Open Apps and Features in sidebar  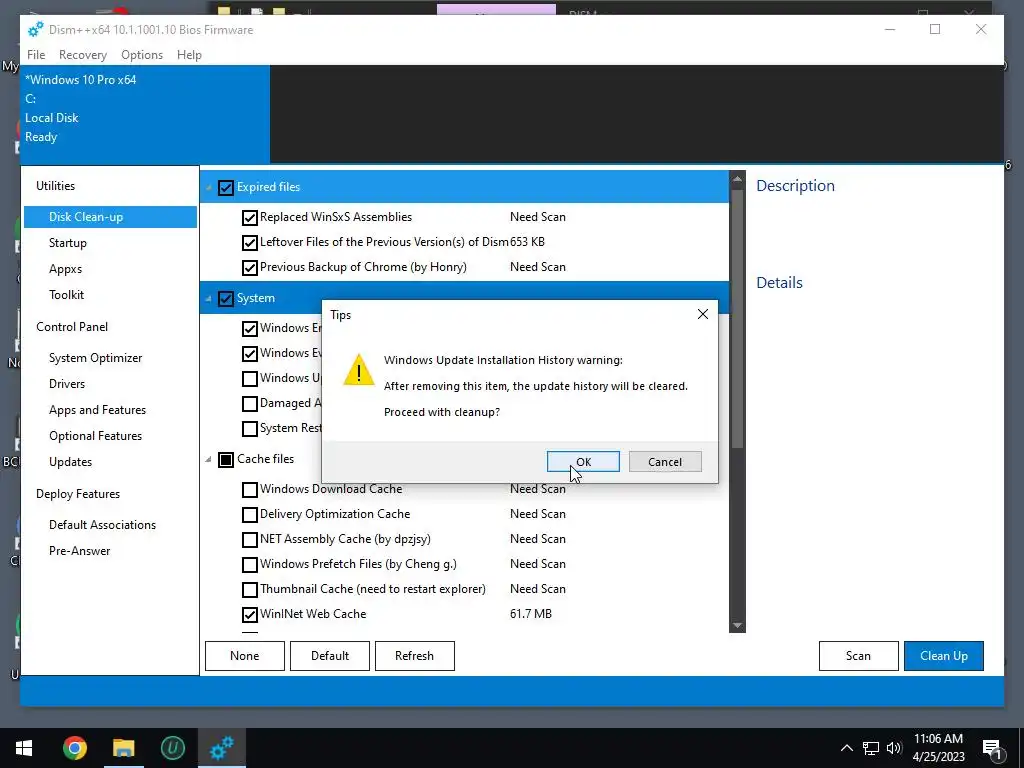tap(97, 409)
